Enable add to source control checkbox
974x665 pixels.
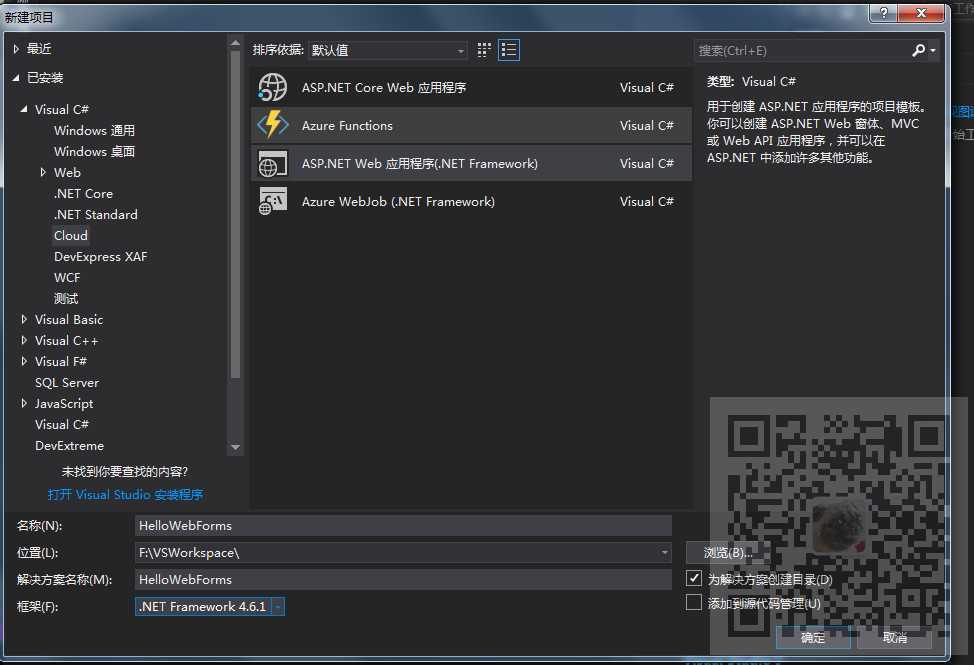tap(694, 602)
